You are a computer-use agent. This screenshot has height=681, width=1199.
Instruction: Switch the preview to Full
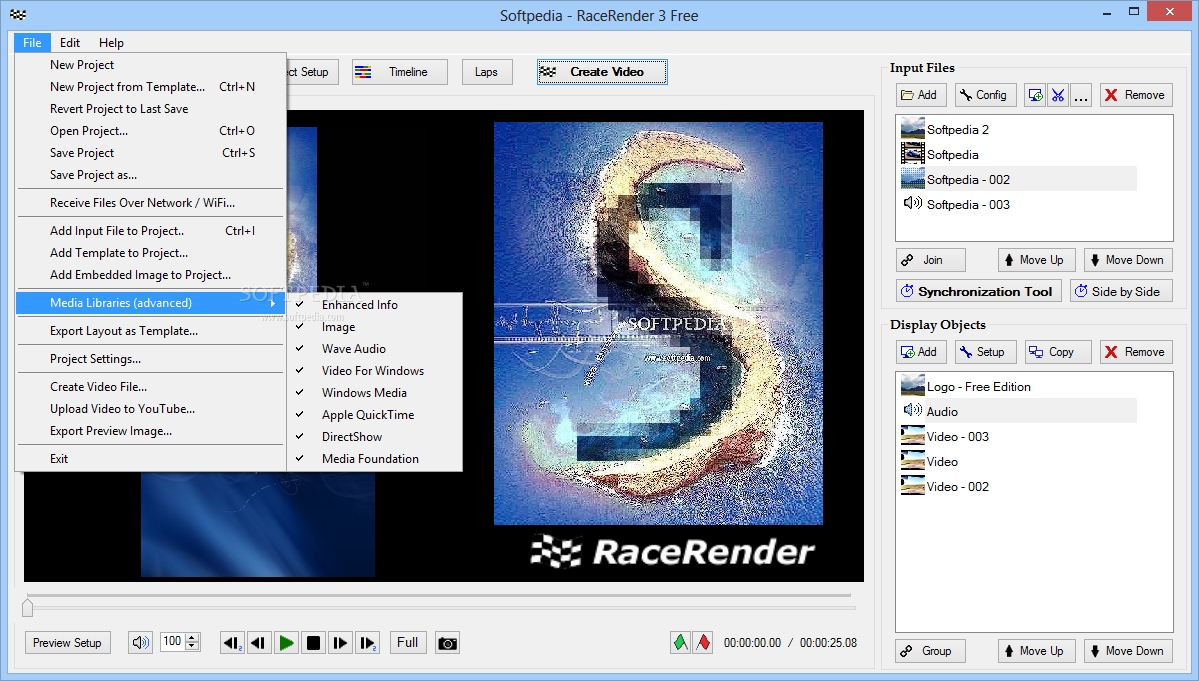[x=408, y=643]
